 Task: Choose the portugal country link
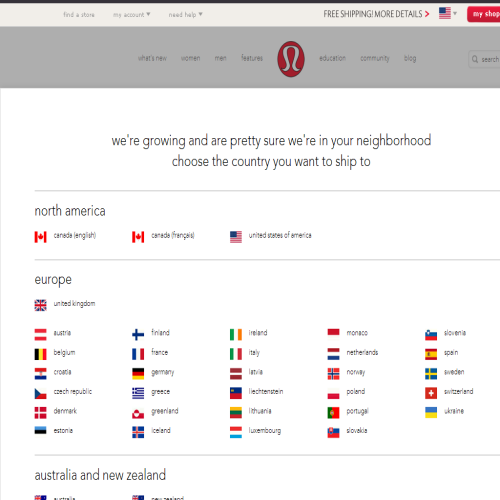coord(357,411)
